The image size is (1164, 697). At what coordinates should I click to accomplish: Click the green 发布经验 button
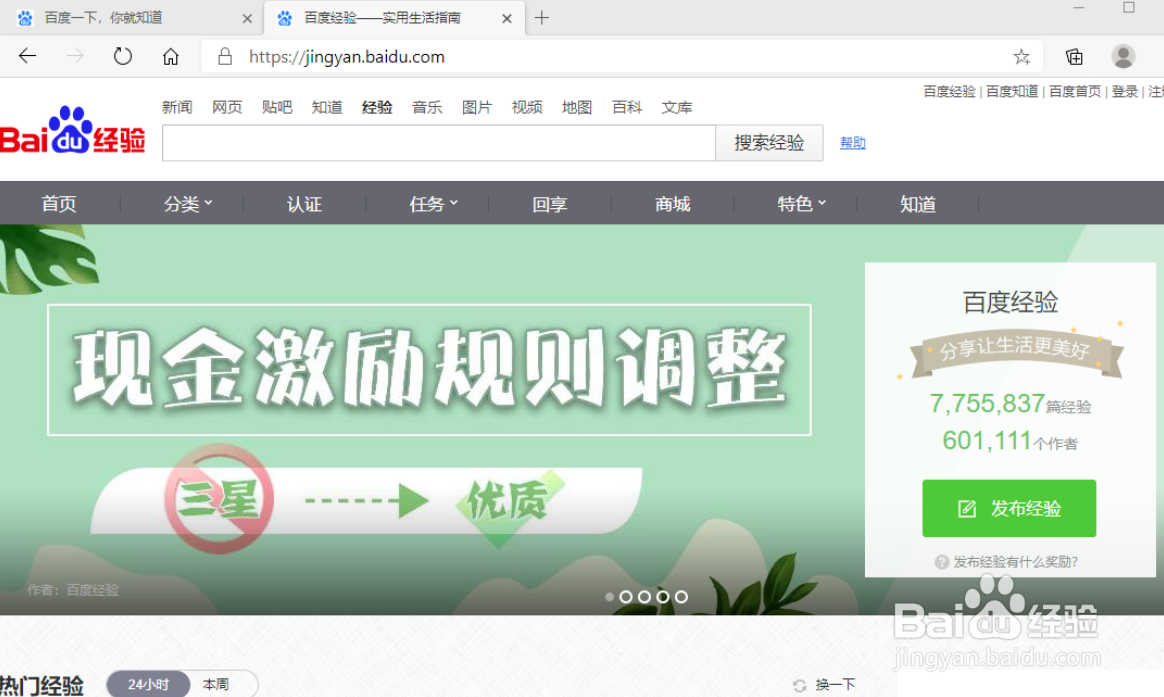click(x=1010, y=508)
